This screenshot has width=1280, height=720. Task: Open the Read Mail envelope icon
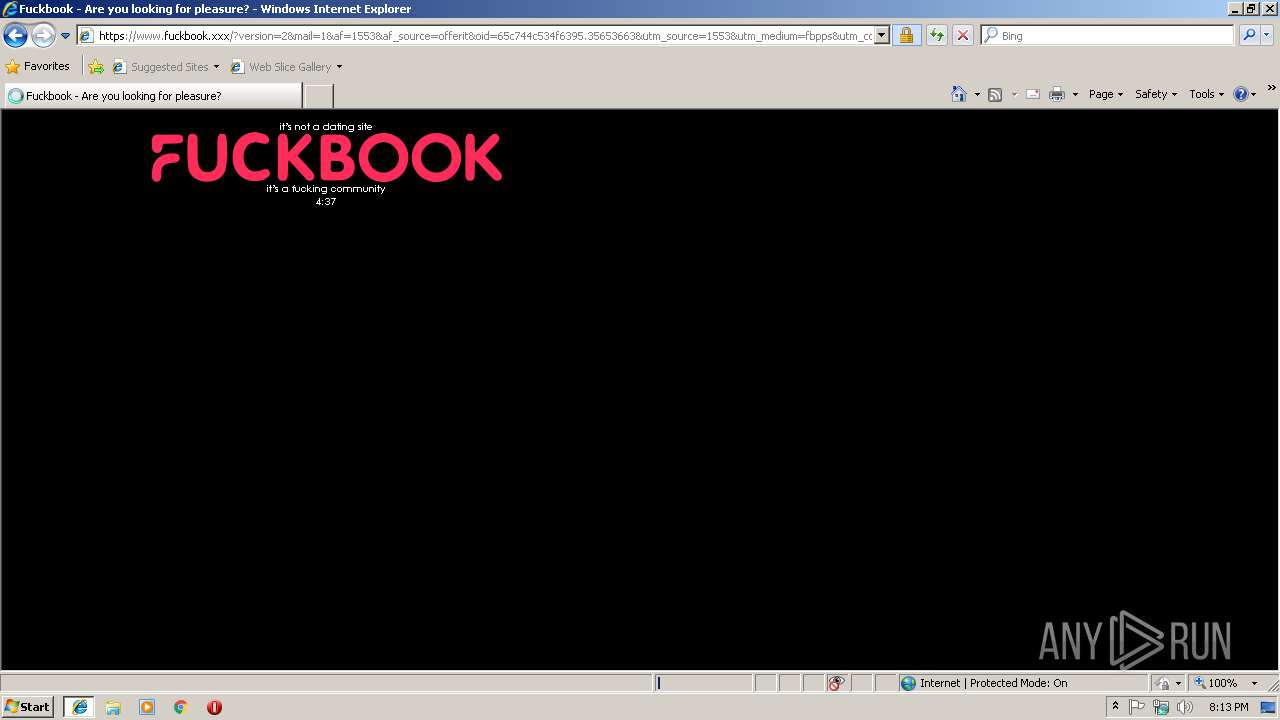[x=1033, y=94]
